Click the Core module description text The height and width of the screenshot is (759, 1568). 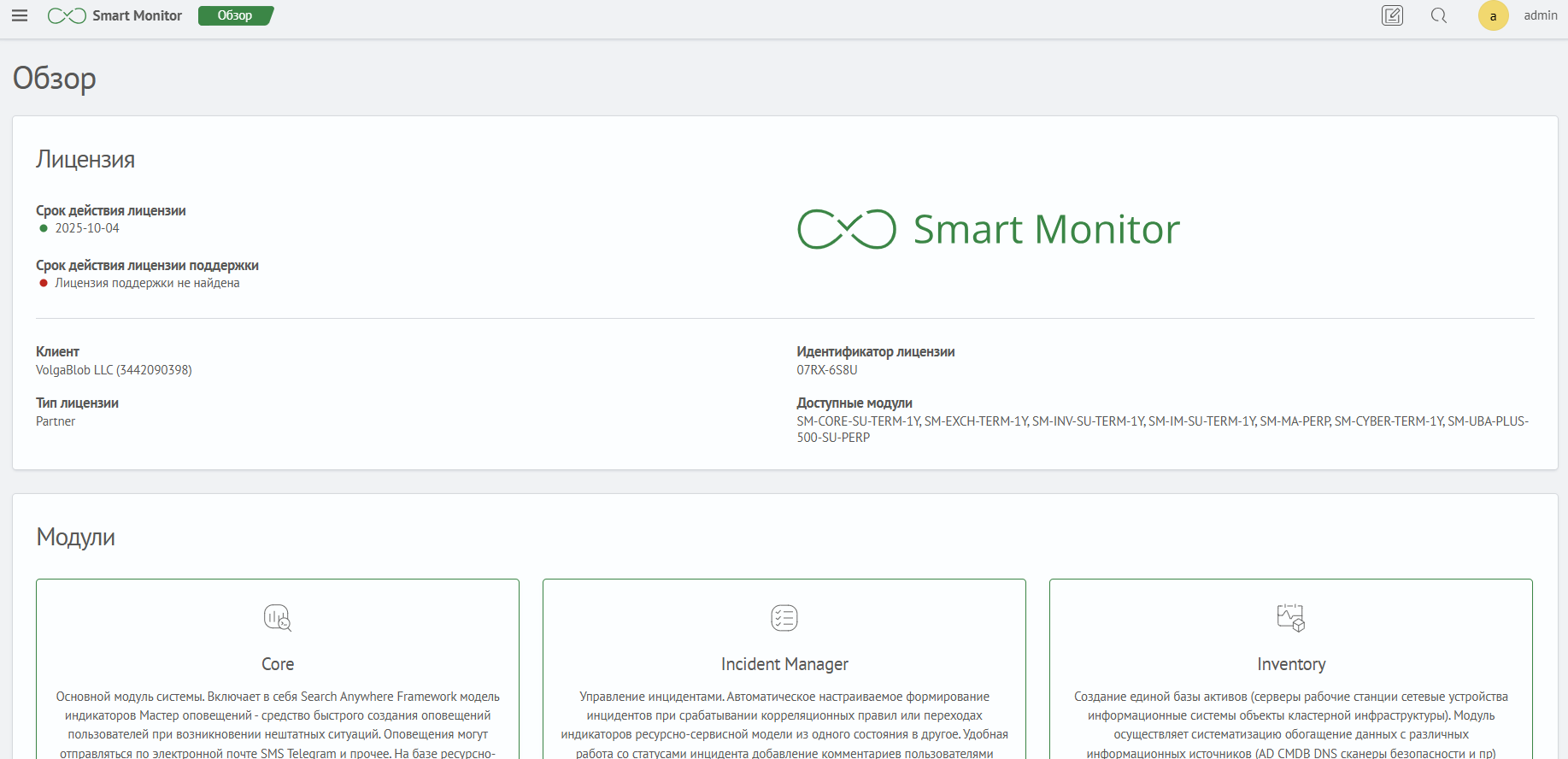pos(278,725)
